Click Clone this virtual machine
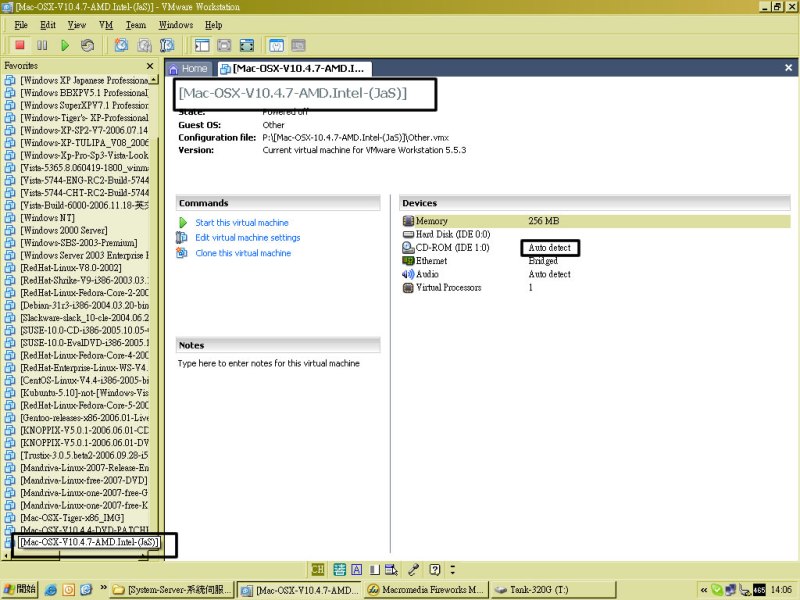The image size is (800, 600). click(243, 253)
